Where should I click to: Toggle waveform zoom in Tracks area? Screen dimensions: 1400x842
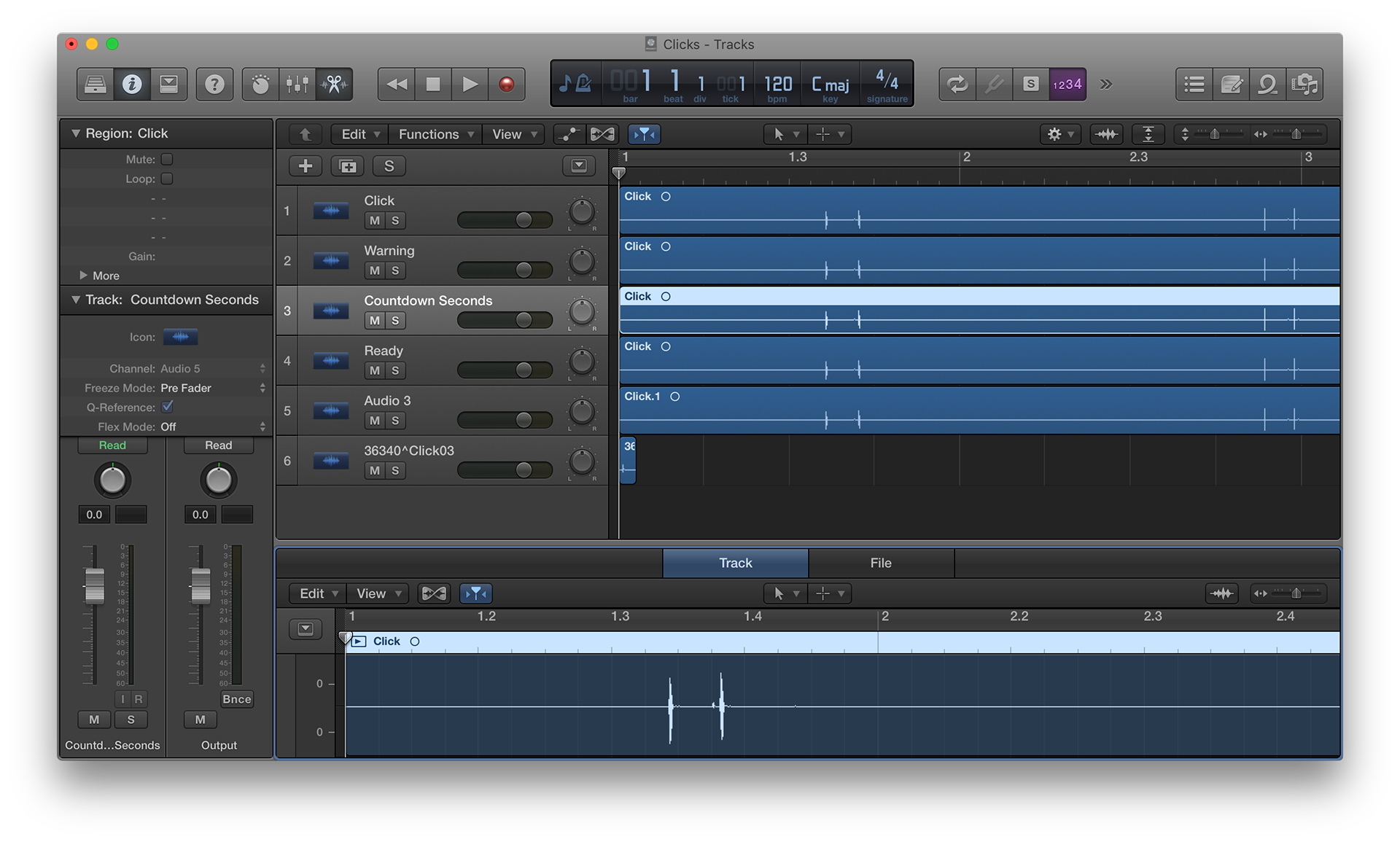[1106, 134]
